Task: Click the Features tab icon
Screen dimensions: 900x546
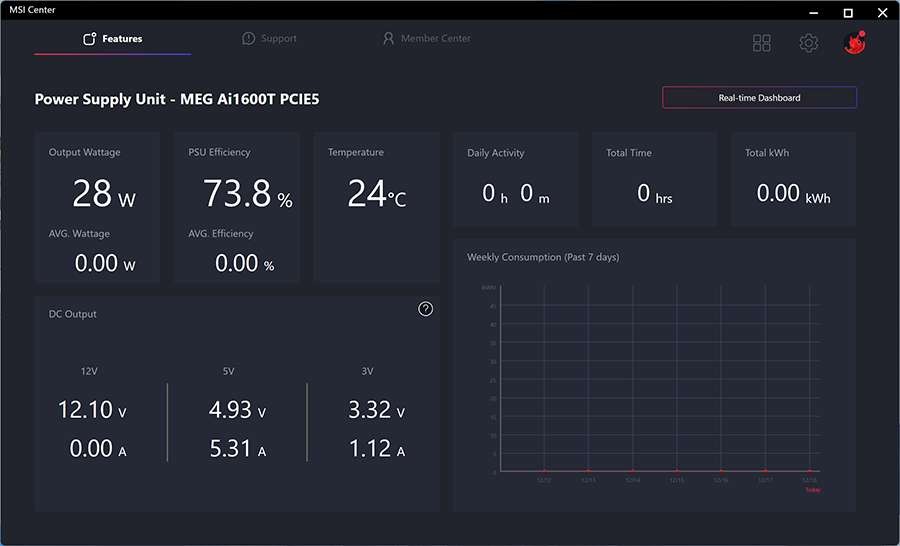Action: point(90,38)
